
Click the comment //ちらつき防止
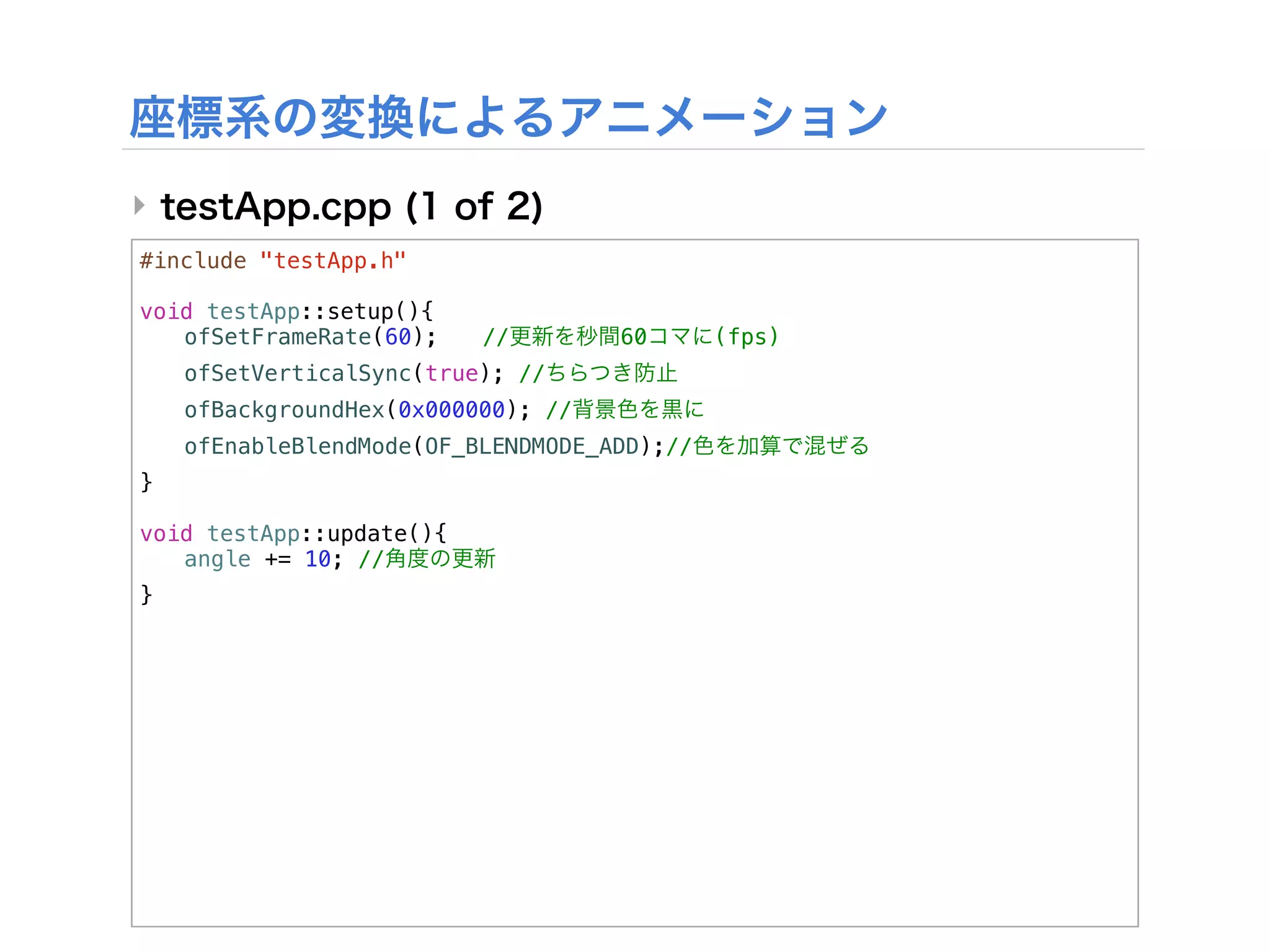[598, 373]
